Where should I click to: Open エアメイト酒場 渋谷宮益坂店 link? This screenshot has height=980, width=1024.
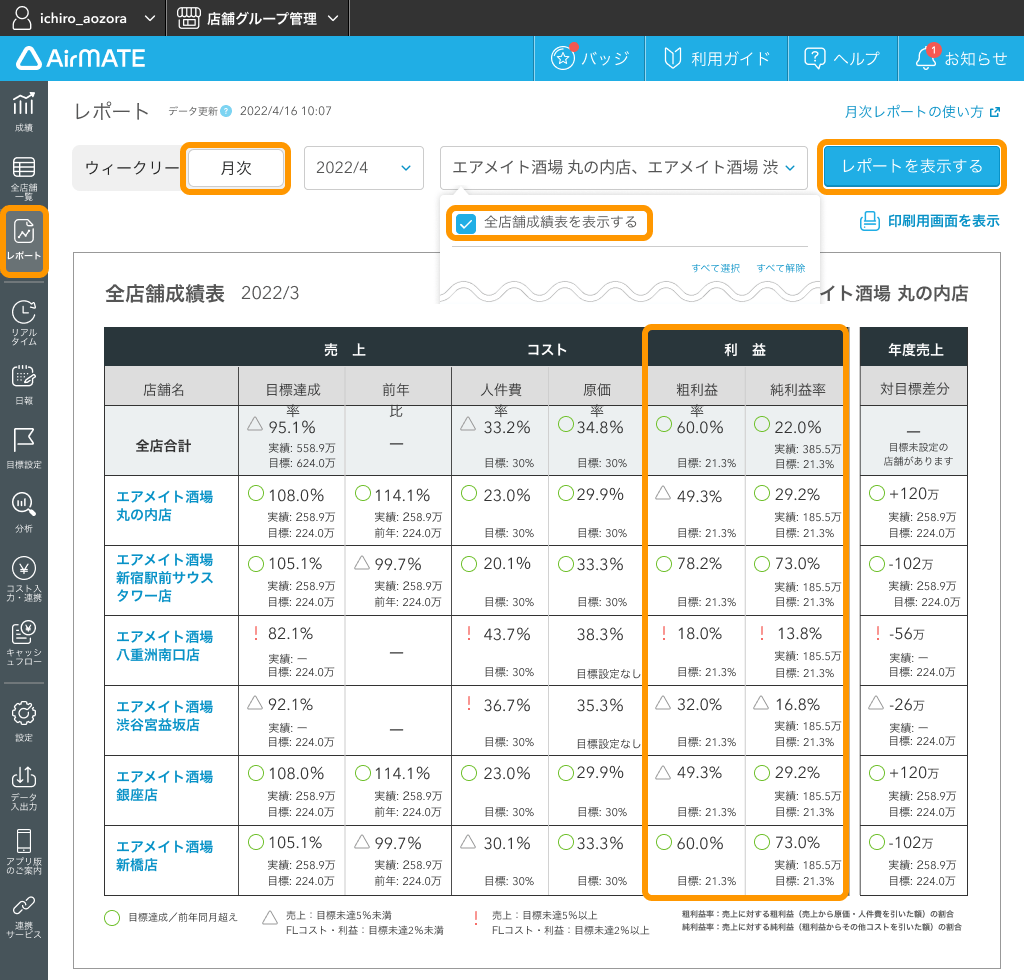[165, 716]
